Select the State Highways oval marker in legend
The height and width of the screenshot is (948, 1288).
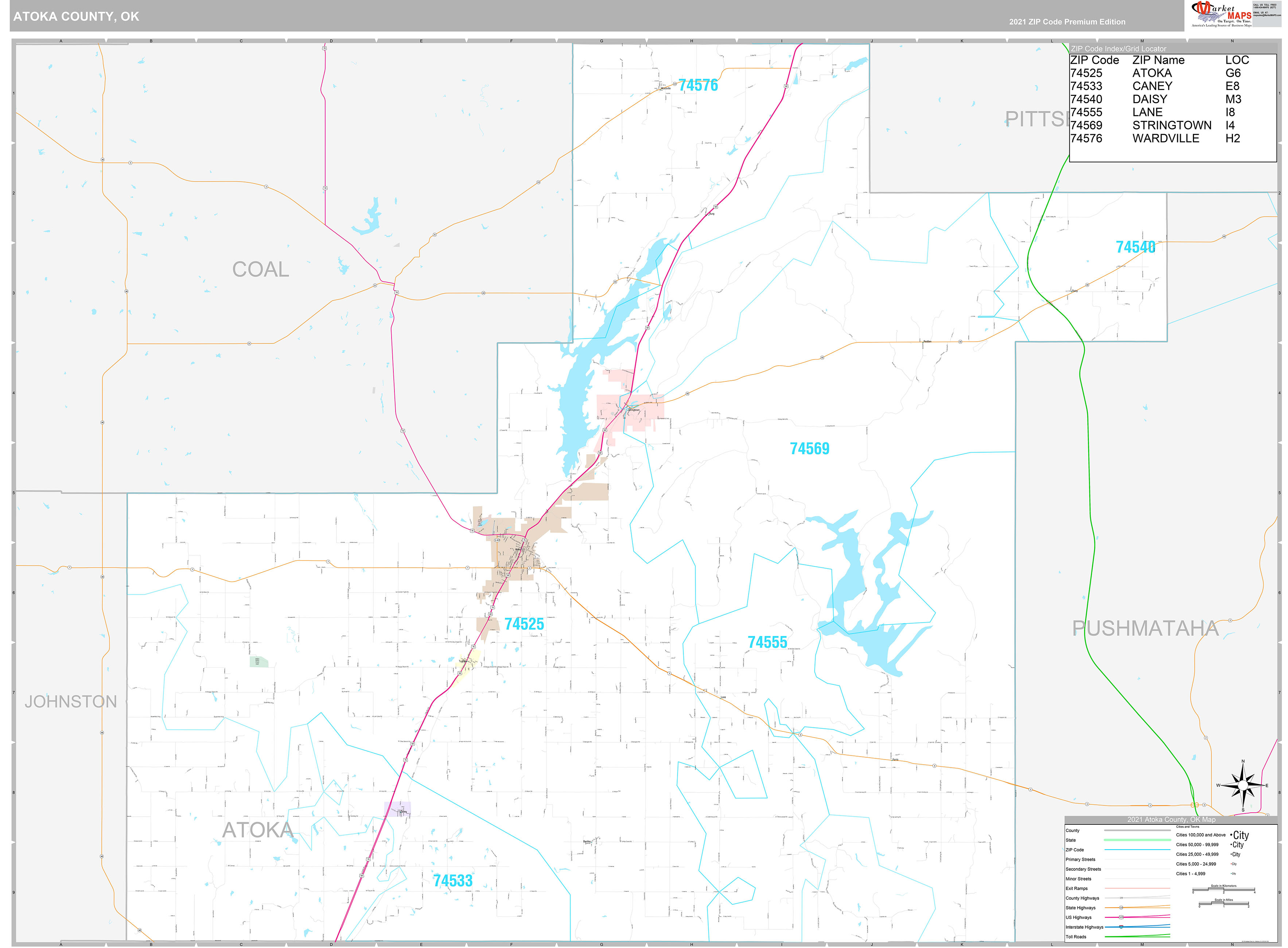pyautogui.click(x=1121, y=908)
